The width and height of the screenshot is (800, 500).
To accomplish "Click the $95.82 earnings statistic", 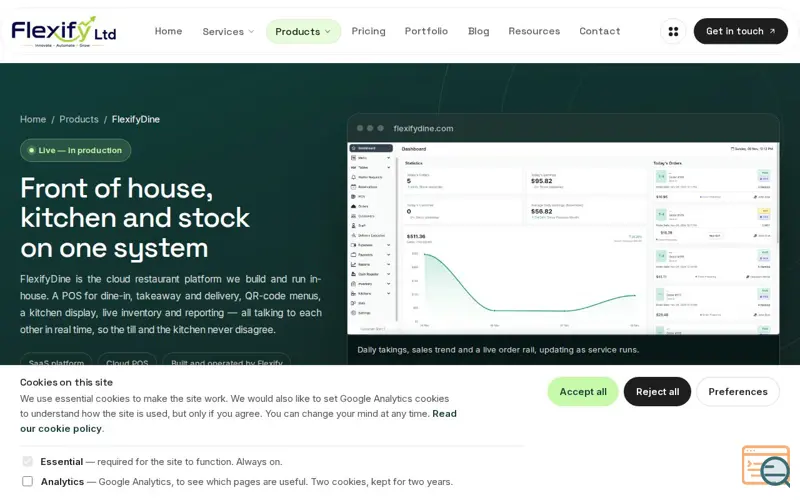I will [x=541, y=181].
